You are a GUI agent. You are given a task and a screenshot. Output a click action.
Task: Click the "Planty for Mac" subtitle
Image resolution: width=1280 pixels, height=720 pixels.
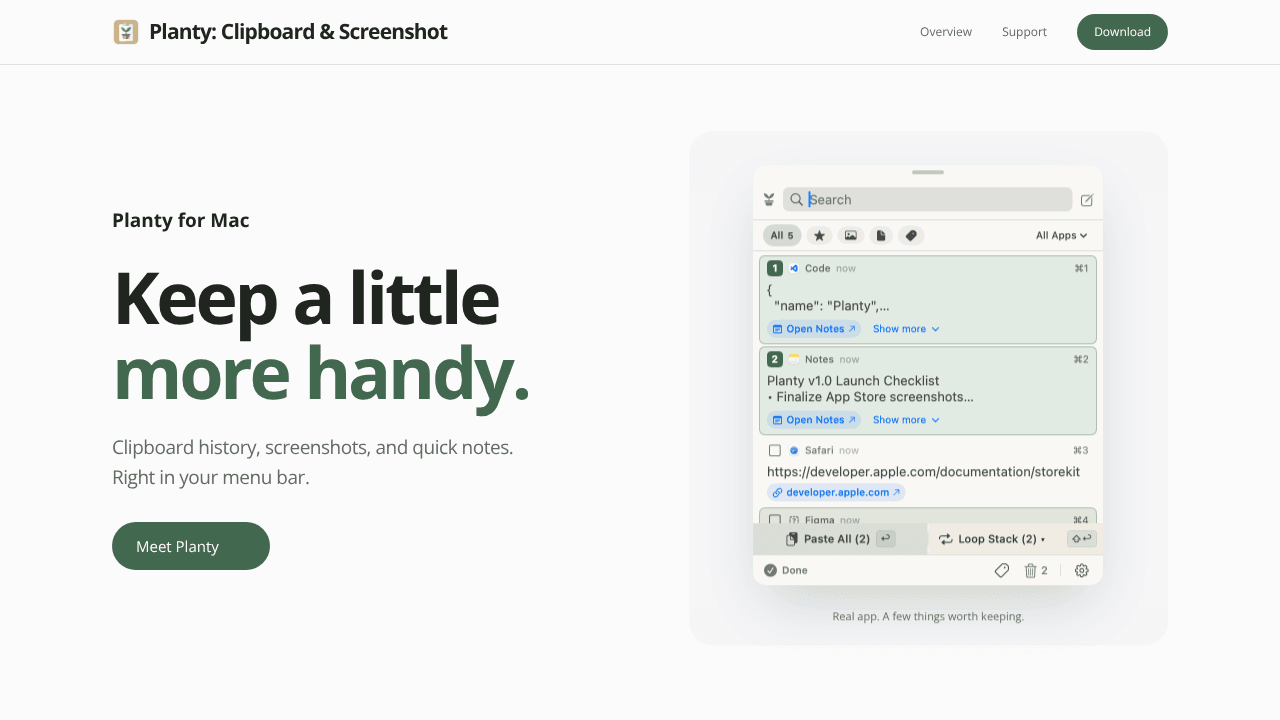pos(181,220)
